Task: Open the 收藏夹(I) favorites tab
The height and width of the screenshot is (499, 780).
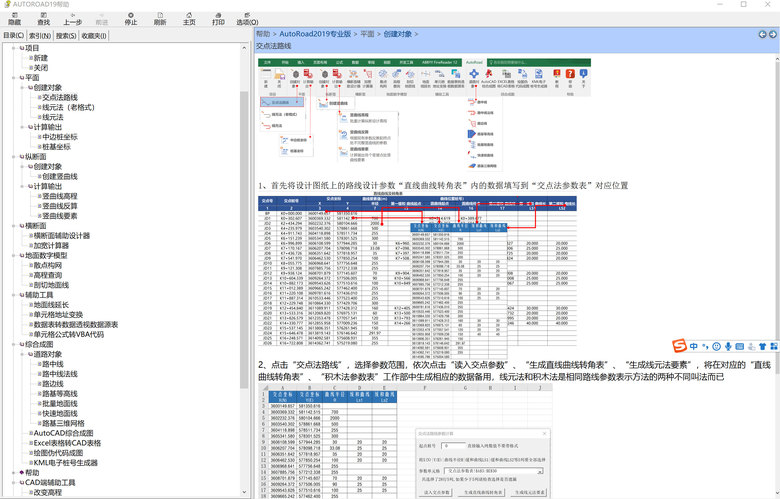Action: click(x=94, y=35)
